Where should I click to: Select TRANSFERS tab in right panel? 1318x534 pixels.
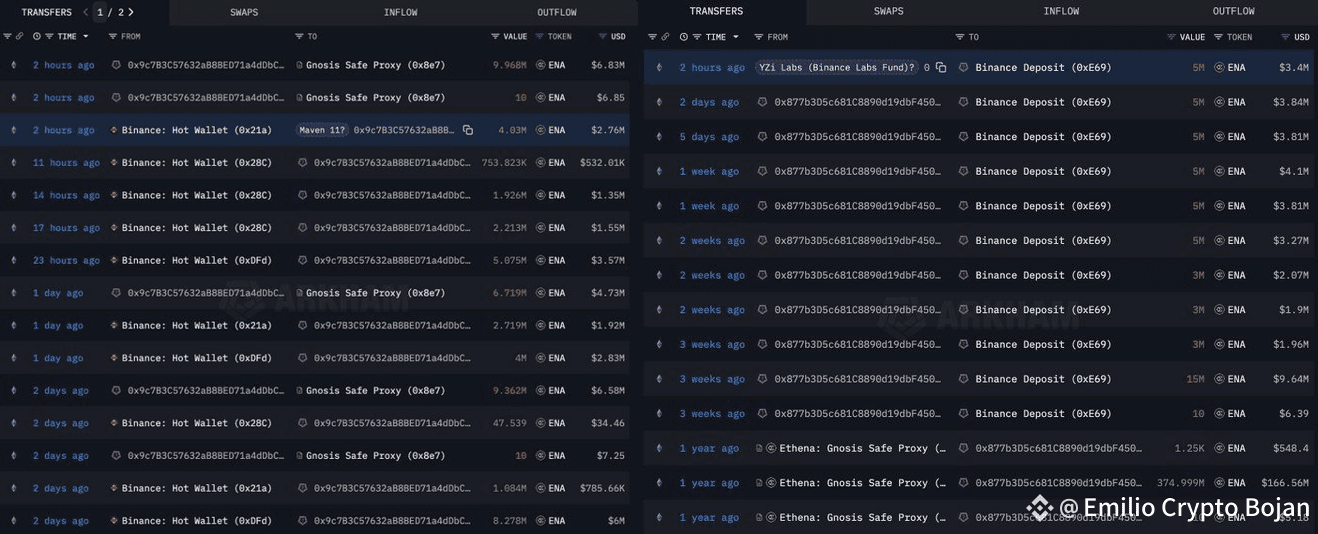(x=716, y=11)
